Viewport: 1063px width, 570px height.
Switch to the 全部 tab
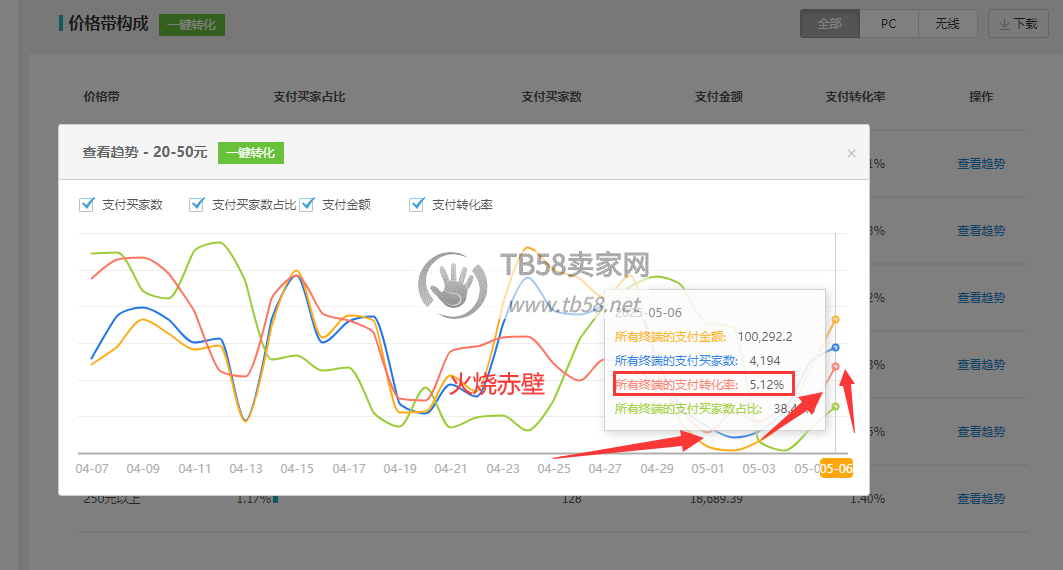[x=830, y=24]
